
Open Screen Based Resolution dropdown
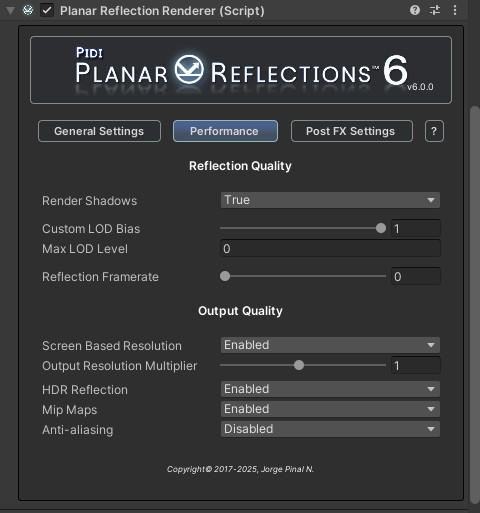click(330, 345)
